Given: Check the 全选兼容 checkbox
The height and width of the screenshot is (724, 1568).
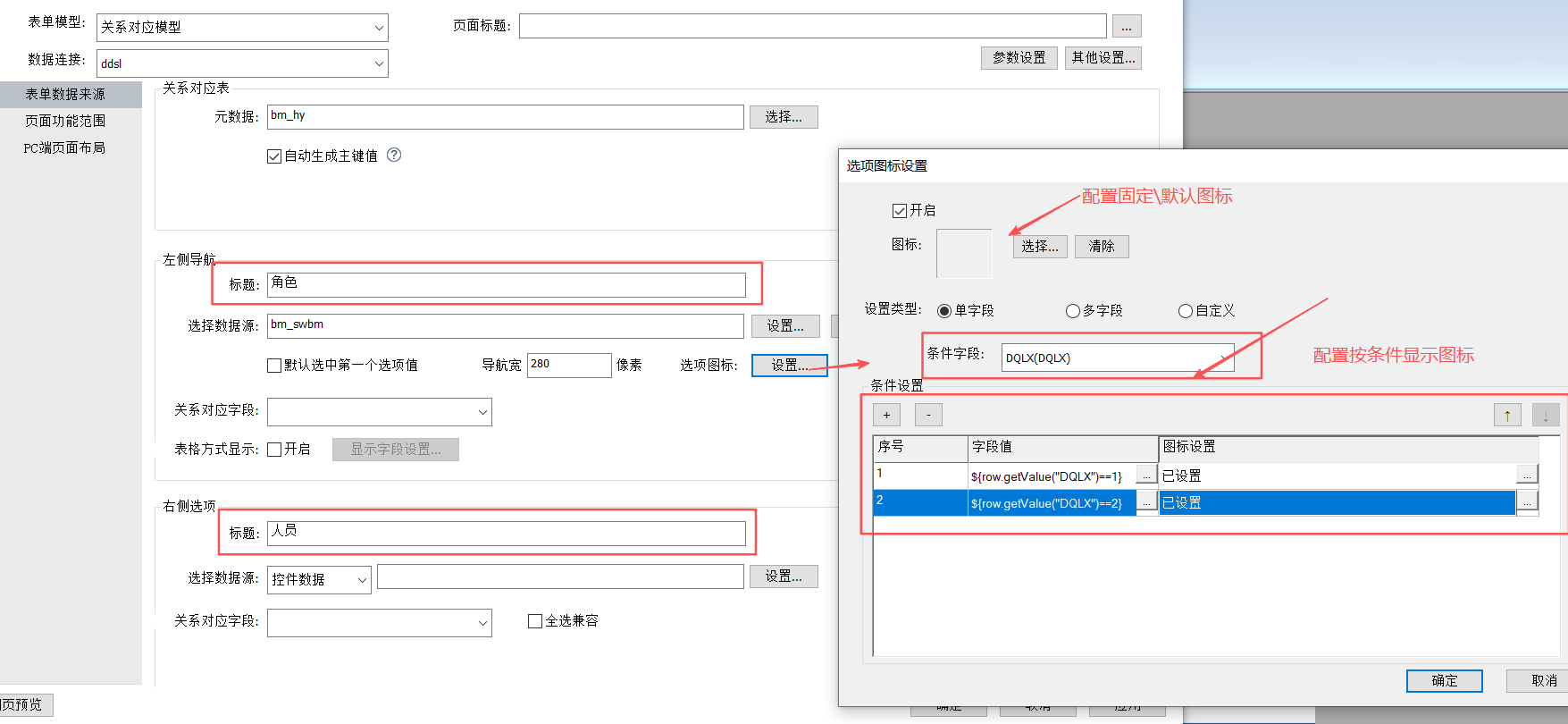Looking at the screenshot, I should [535, 621].
